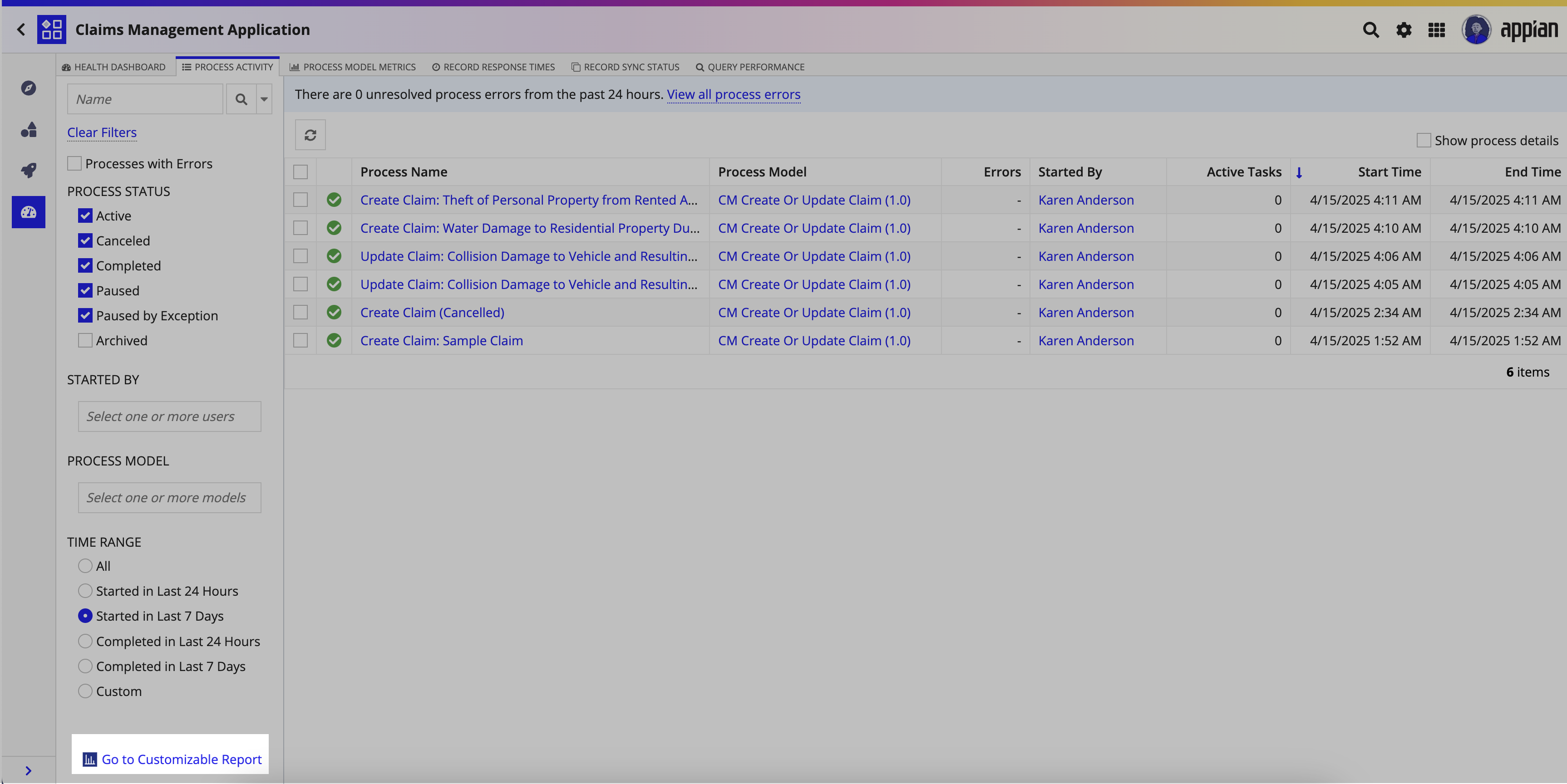Viewport: 1567px width, 784px height.
Task: Open the Record Response Times tab
Action: pyautogui.click(x=493, y=67)
